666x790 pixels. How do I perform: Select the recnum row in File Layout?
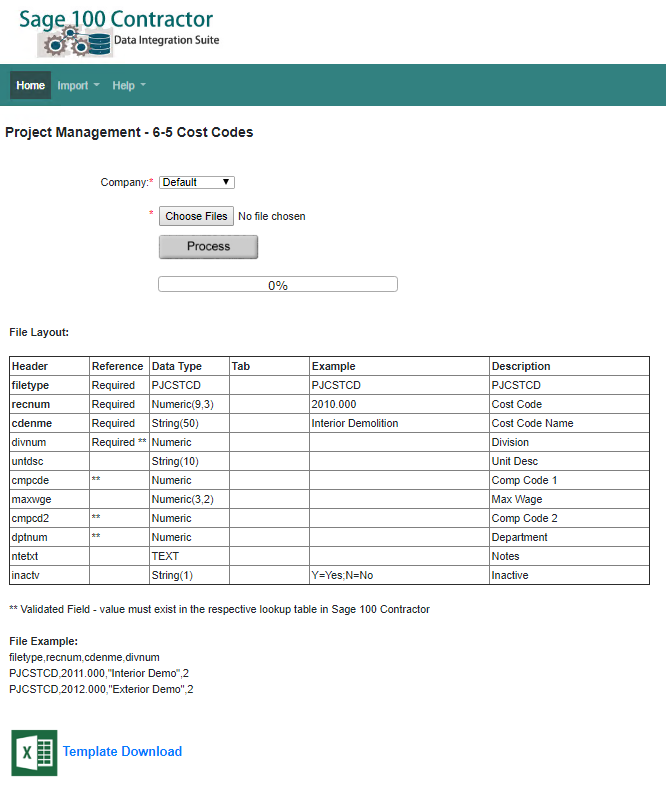pos(31,404)
